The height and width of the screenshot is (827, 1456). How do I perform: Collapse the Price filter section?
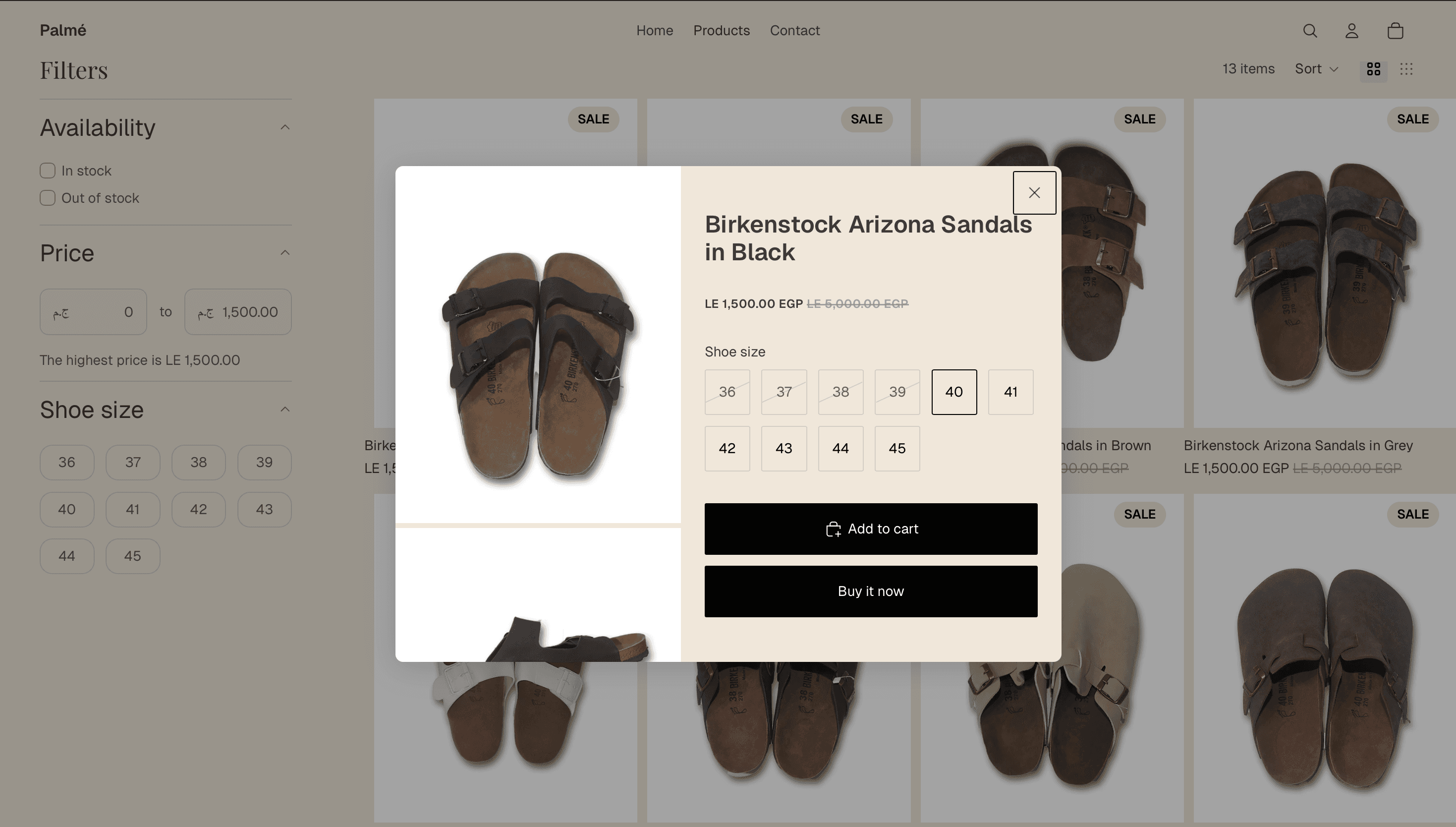pyautogui.click(x=285, y=253)
